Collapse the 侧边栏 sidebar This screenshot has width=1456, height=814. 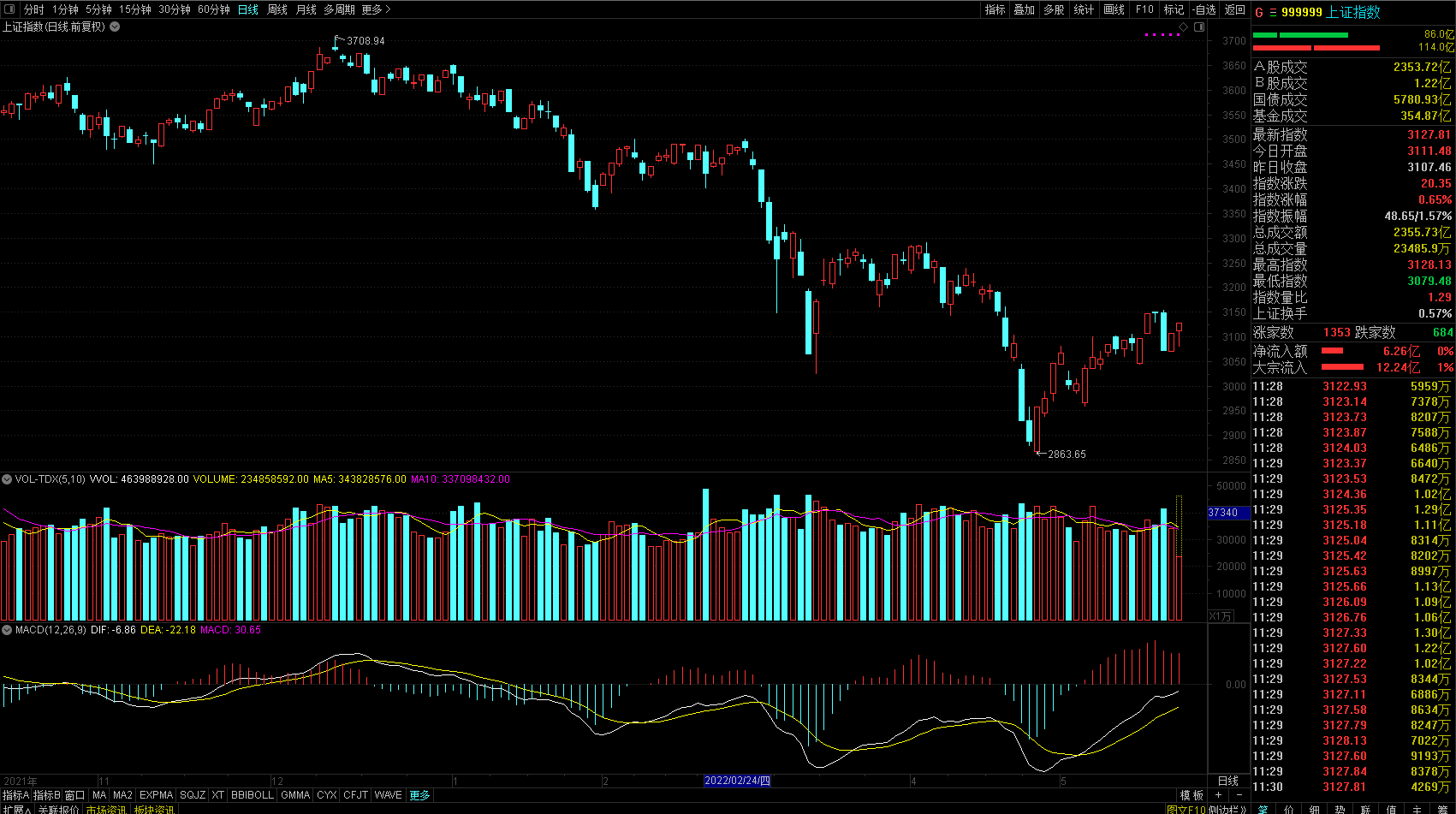pos(1227,809)
